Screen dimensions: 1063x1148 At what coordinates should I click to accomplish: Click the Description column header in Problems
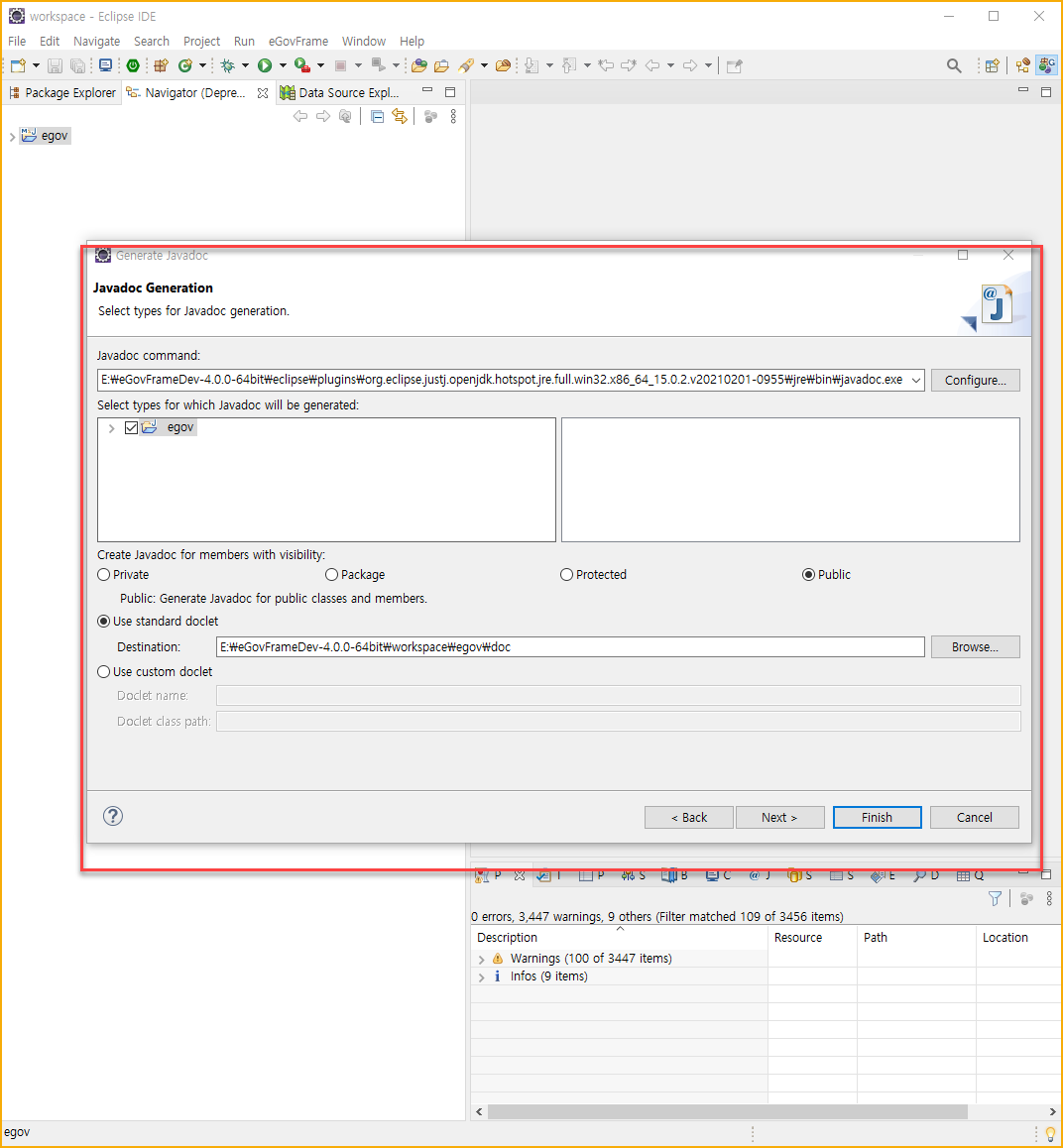(620, 937)
